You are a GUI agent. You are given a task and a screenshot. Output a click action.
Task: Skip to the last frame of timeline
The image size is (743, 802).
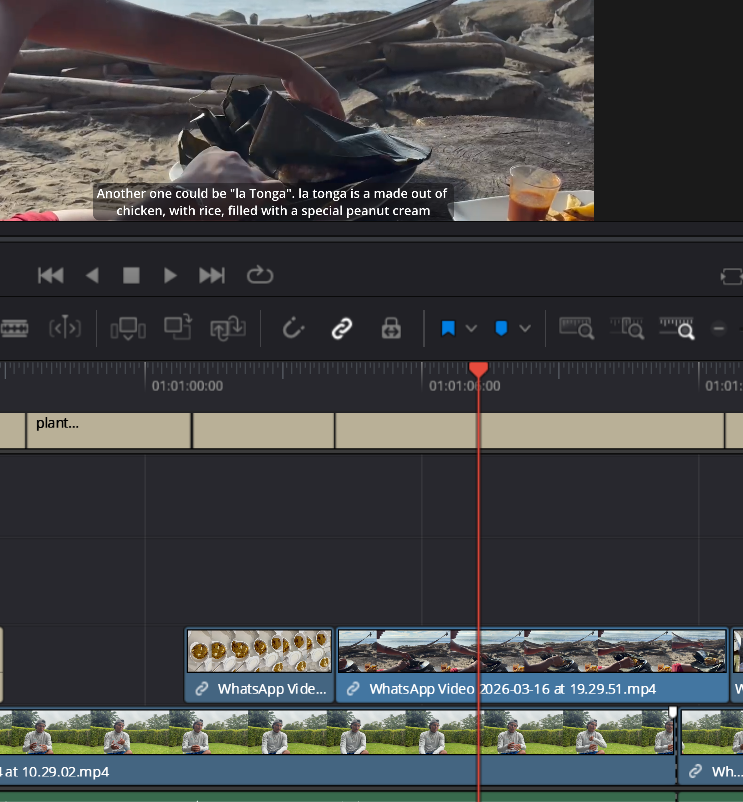pos(212,275)
